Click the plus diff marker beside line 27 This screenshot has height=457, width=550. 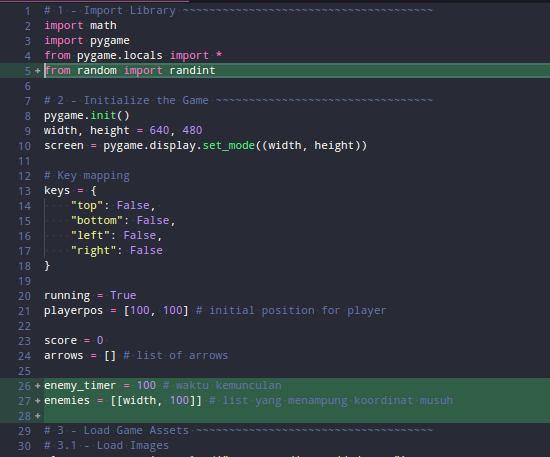38,401
